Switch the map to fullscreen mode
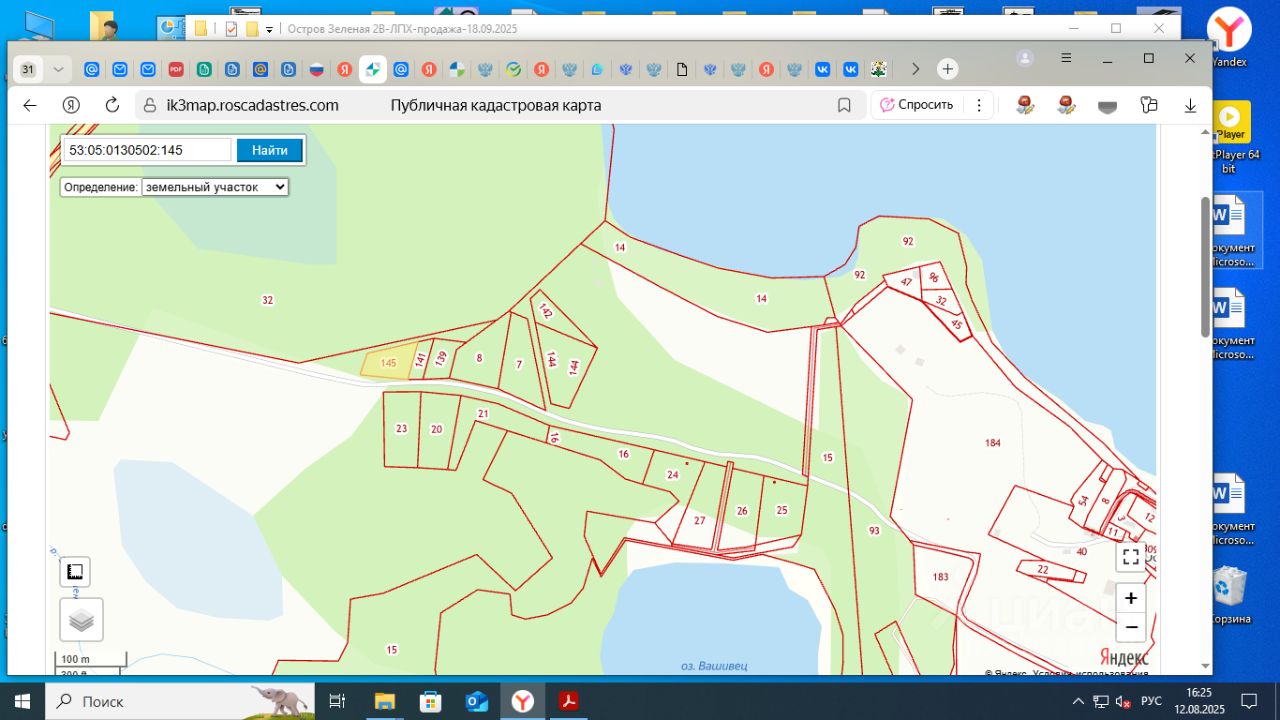1280x720 pixels. click(x=1130, y=557)
